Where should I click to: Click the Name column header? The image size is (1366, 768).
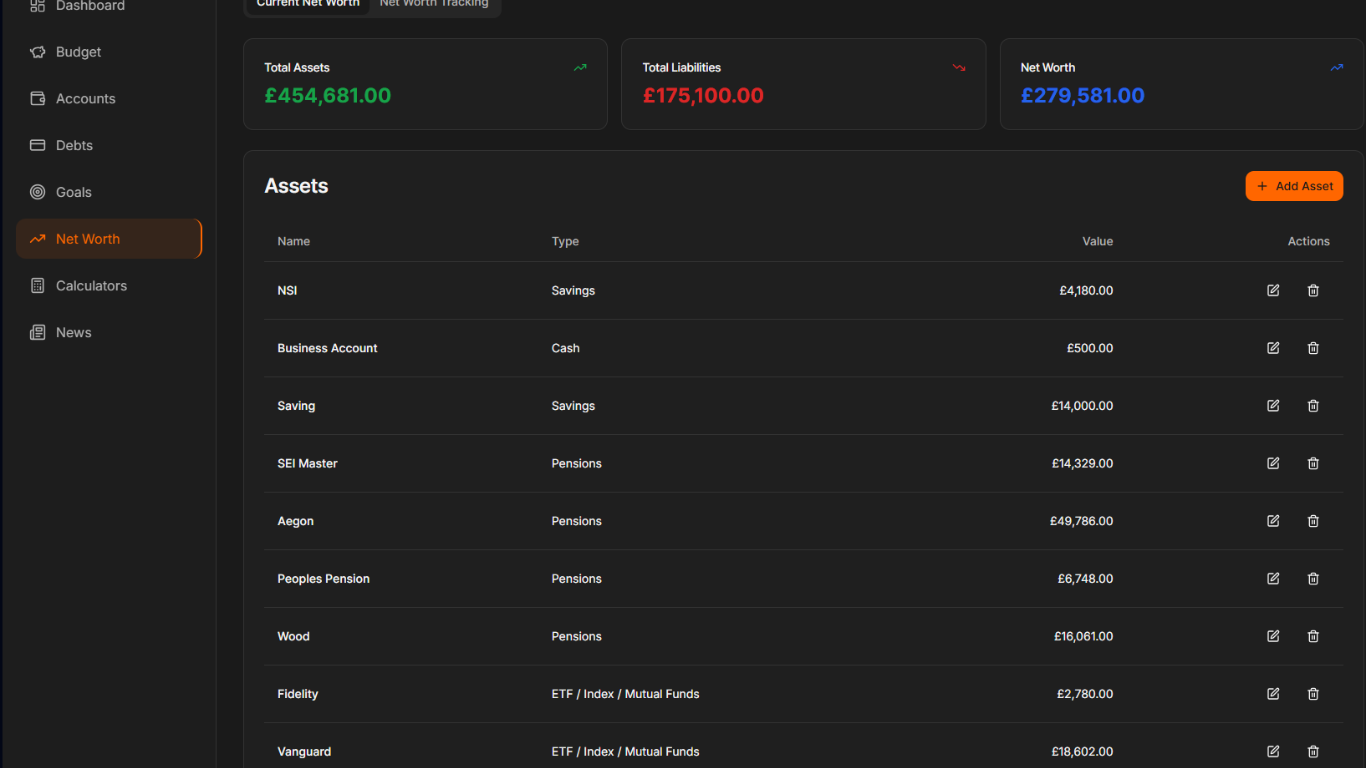(293, 241)
